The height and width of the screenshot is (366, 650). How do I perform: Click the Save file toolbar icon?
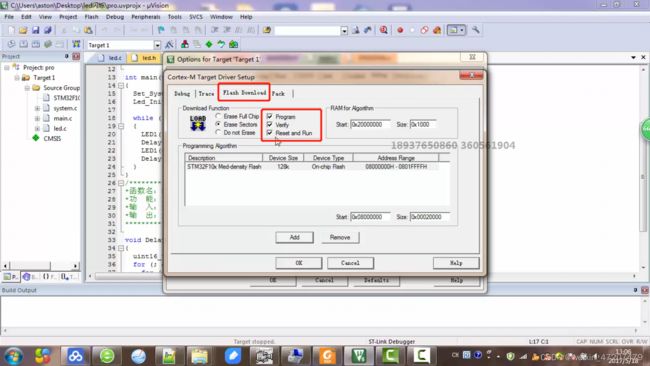(x=36, y=30)
